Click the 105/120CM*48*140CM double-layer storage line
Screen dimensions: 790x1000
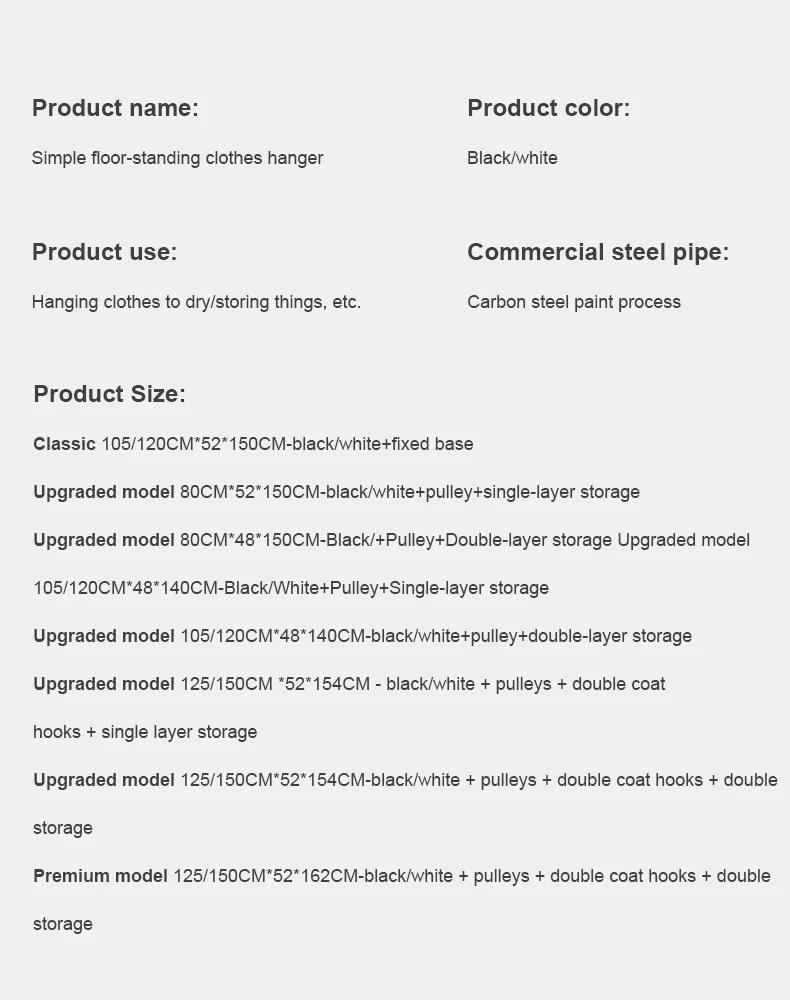362,636
